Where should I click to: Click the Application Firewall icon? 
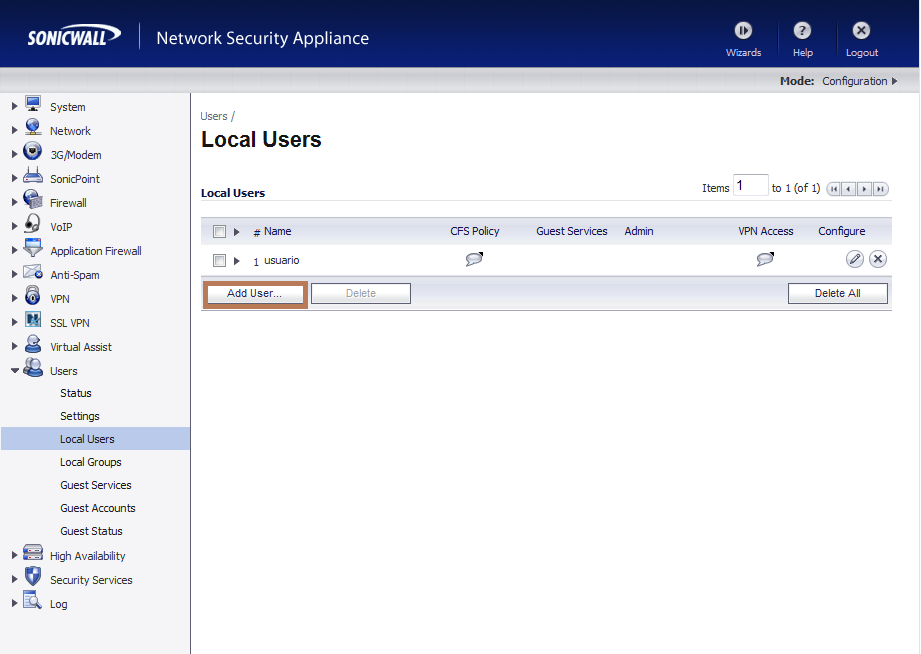pos(33,247)
